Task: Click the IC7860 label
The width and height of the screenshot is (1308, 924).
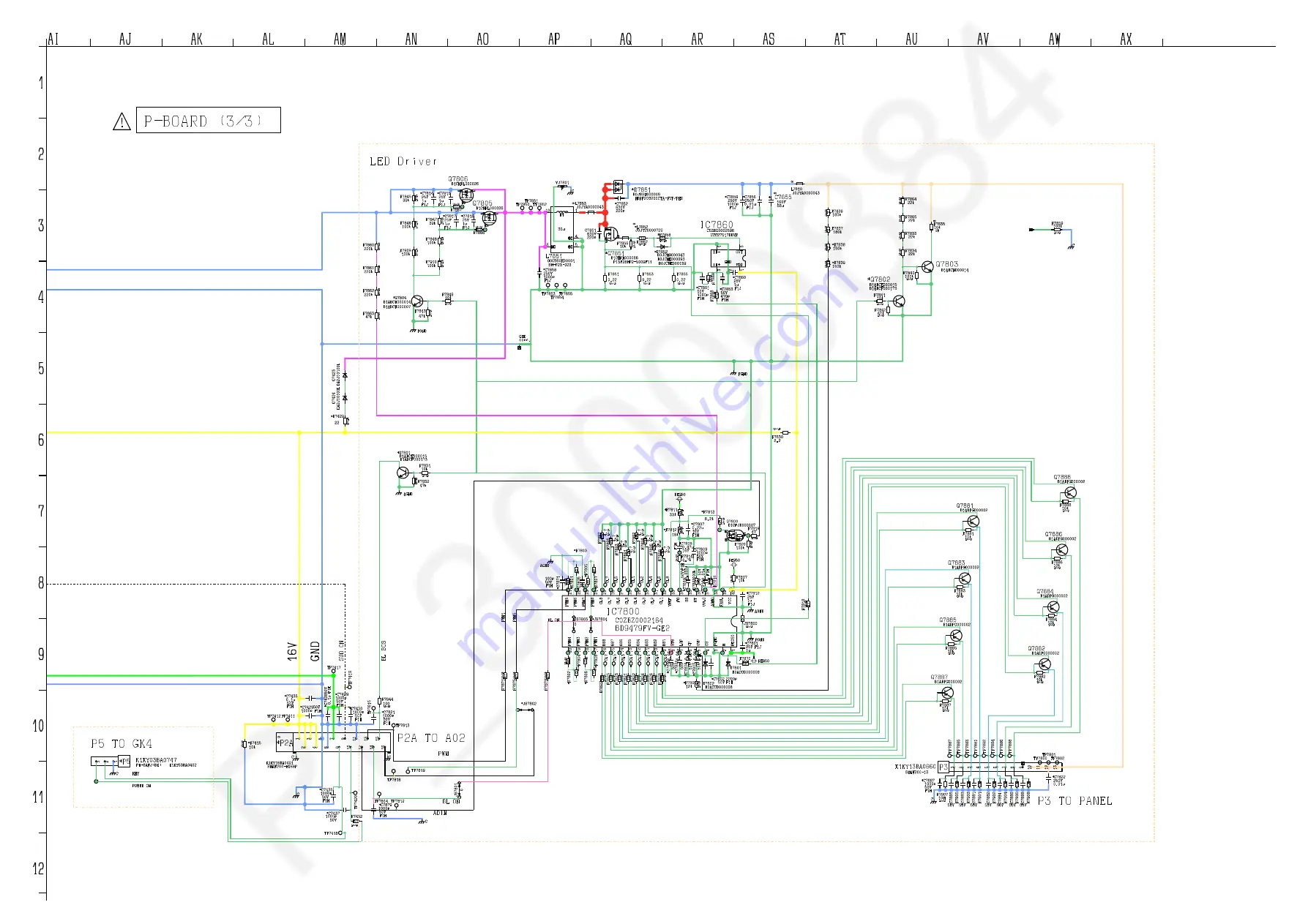Action: point(717,225)
